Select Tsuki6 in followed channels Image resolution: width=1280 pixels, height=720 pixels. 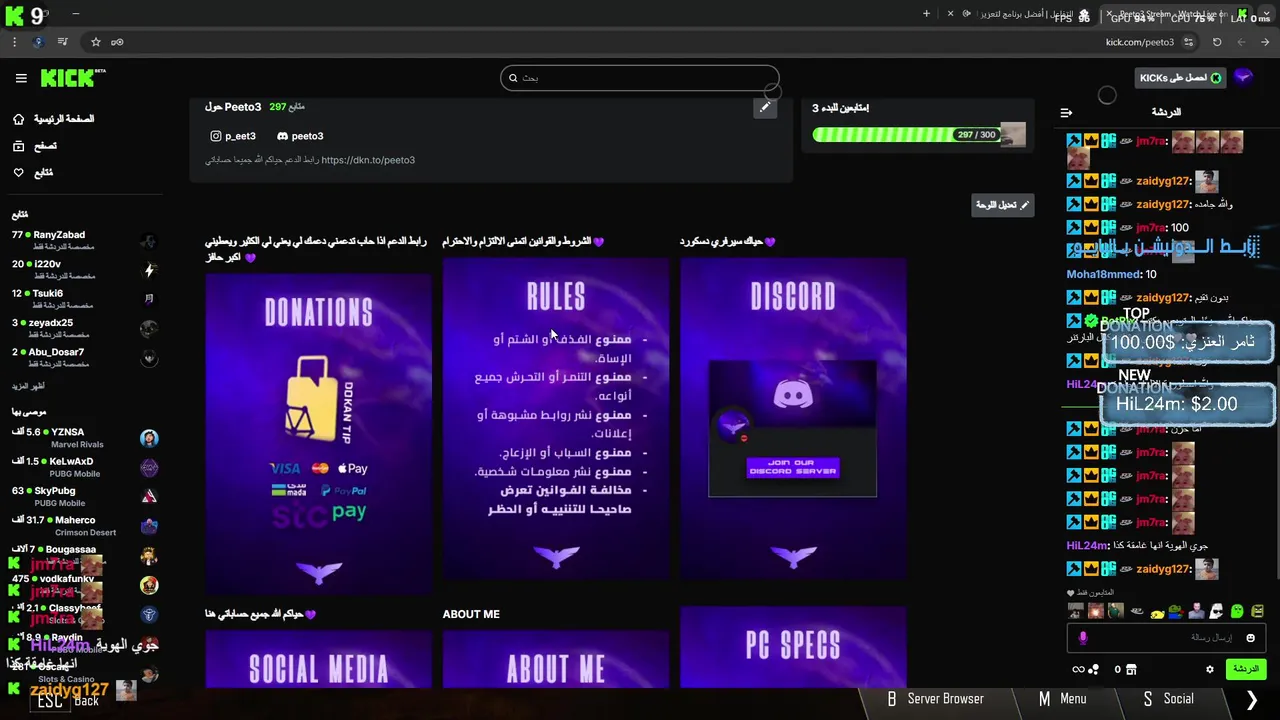coord(84,299)
